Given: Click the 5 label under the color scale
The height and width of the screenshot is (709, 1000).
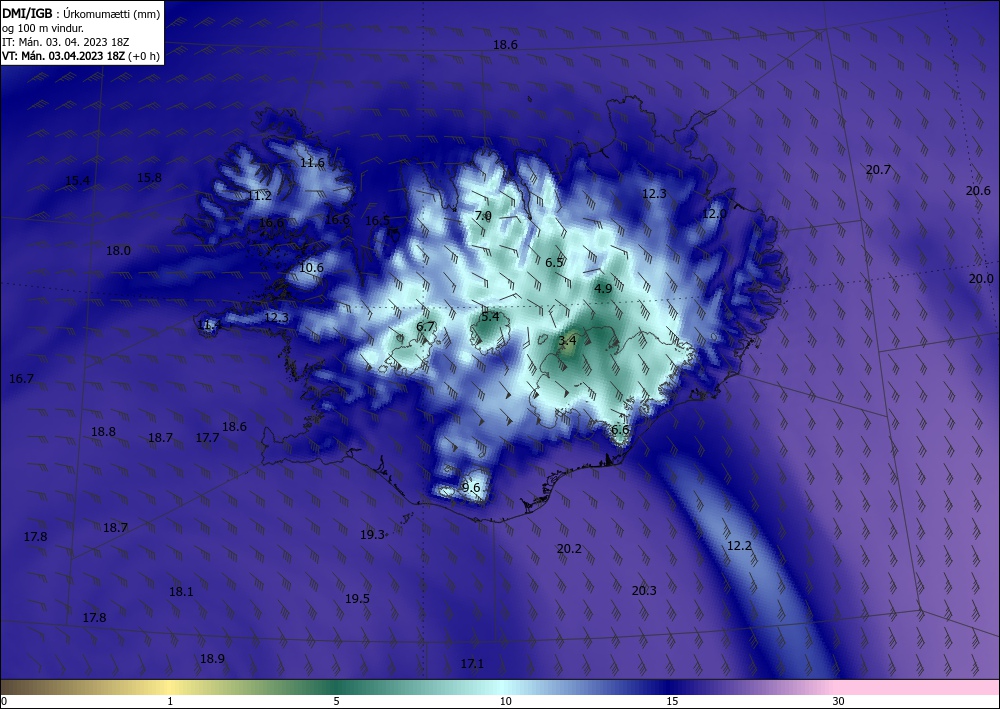Looking at the screenshot, I should (x=336, y=701).
